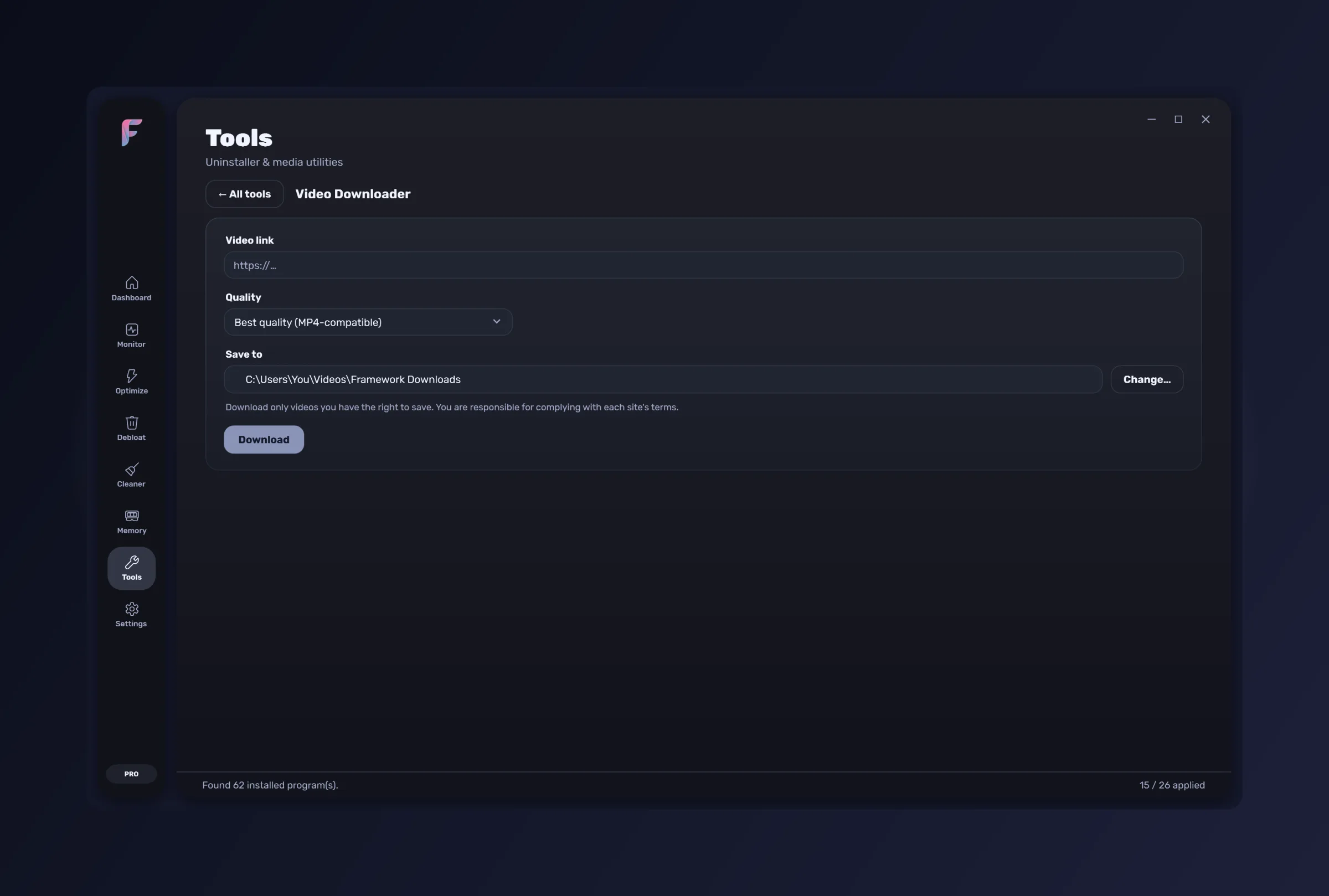Click '15 / 26 applied' status text
Viewport: 1329px width, 896px height.
[x=1172, y=785]
